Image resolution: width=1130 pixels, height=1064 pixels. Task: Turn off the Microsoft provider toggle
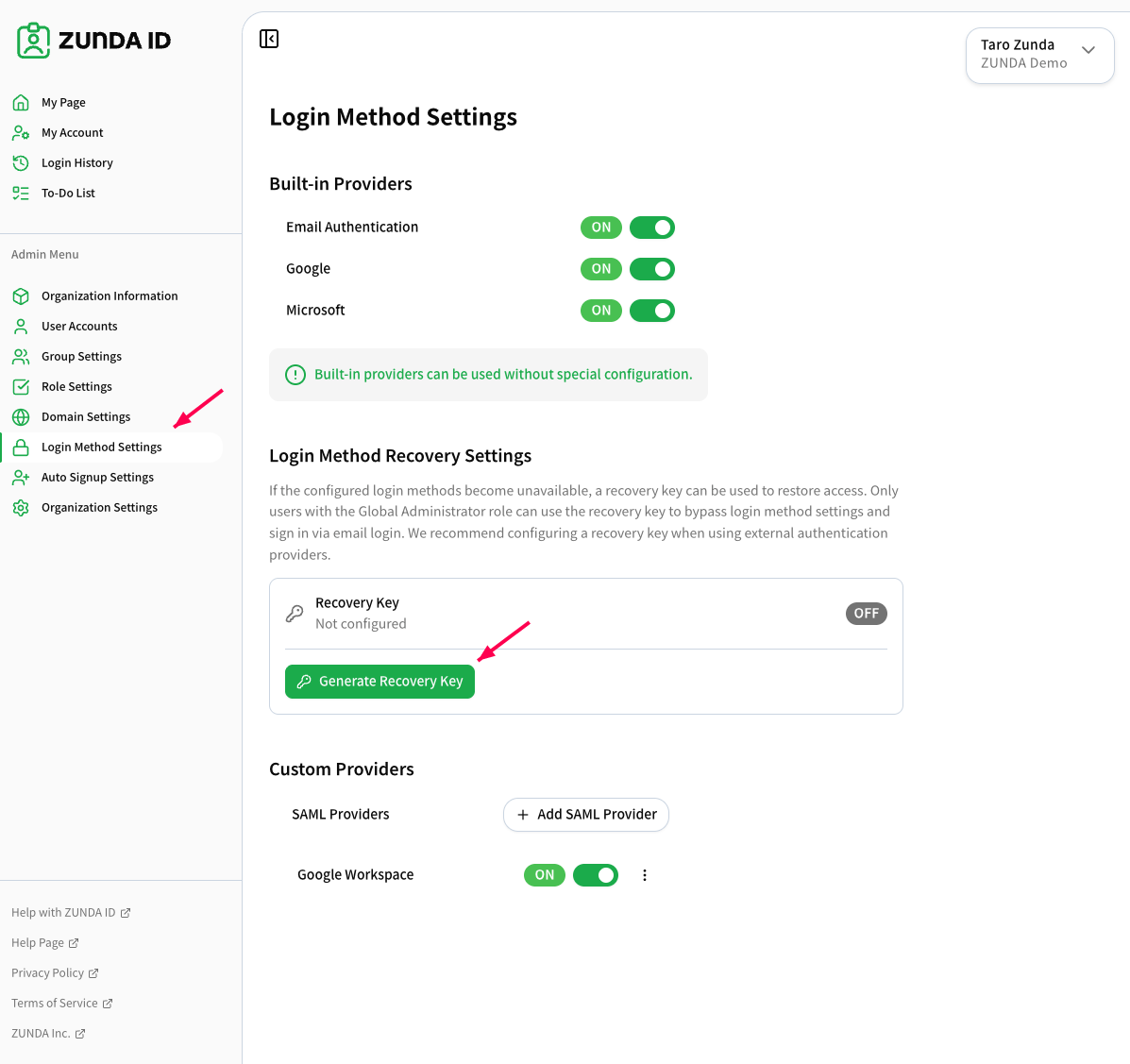(652, 312)
